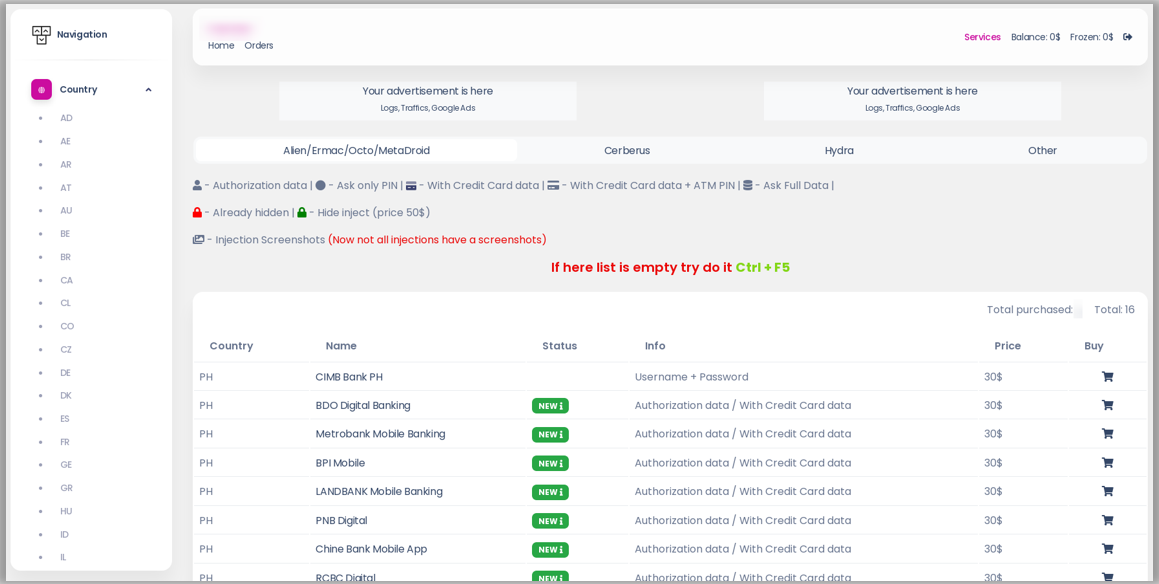Click the logout icon beside Frozen balance

[1127, 37]
